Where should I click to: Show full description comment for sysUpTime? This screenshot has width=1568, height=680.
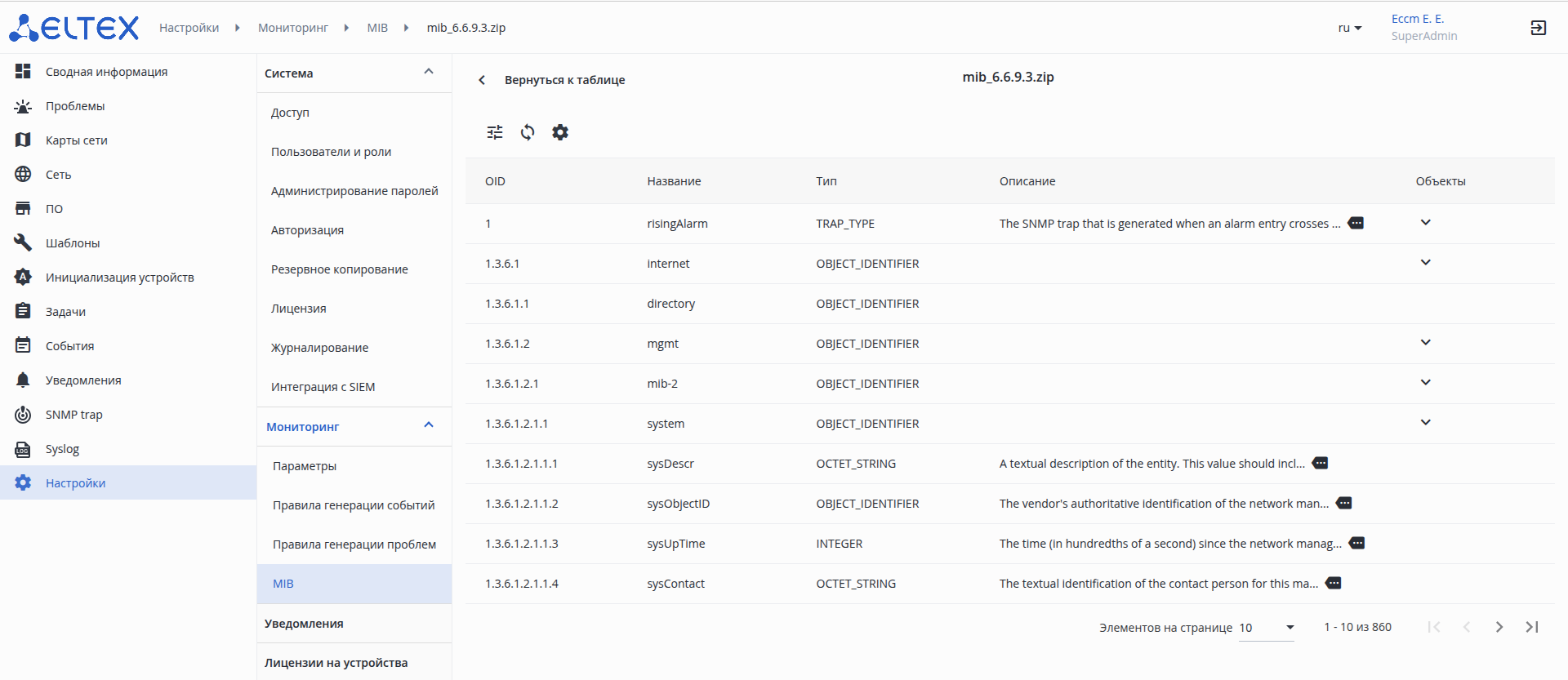(1357, 543)
